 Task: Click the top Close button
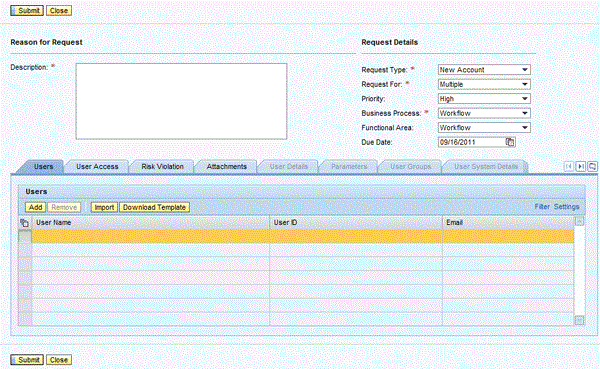tap(59, 11)
